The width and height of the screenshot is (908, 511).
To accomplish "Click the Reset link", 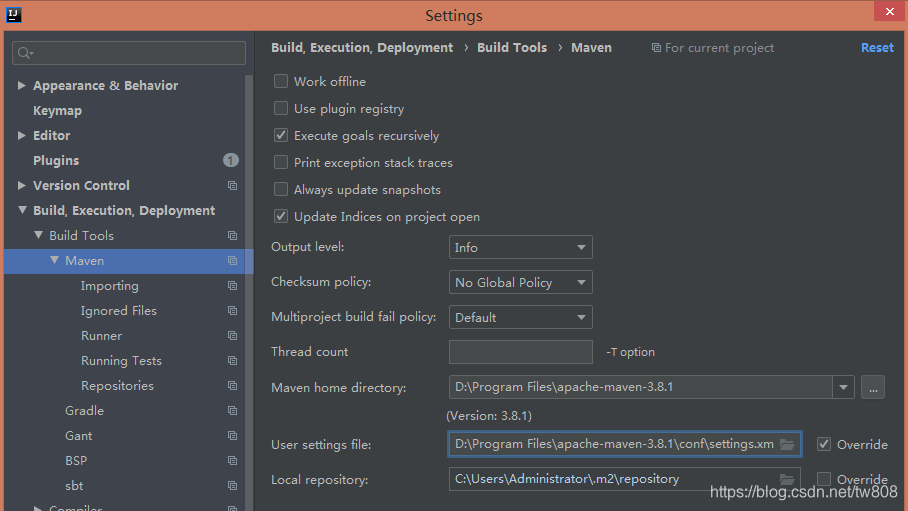I will click(x=877, y=48).
